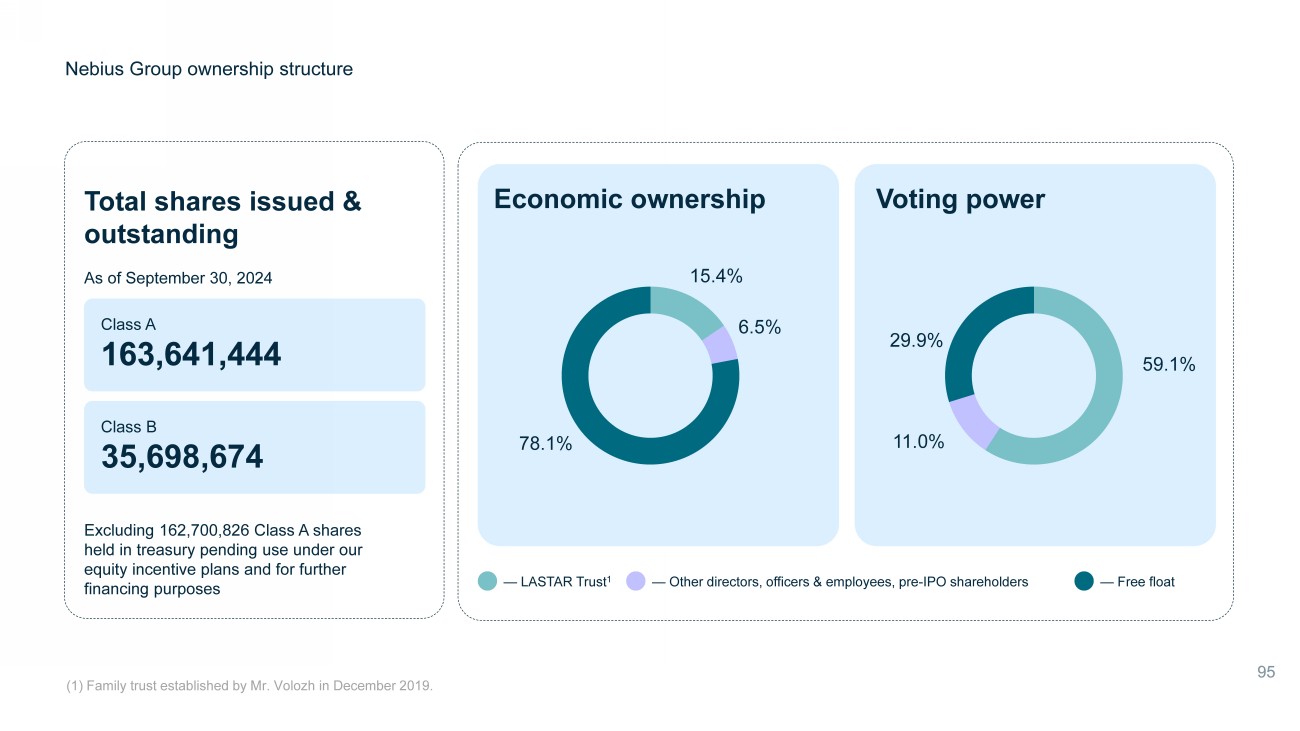This screenshot has width=1300, height=731.
Task: Click the dark teal Free float legend dot
Action: pos(1084,581)
